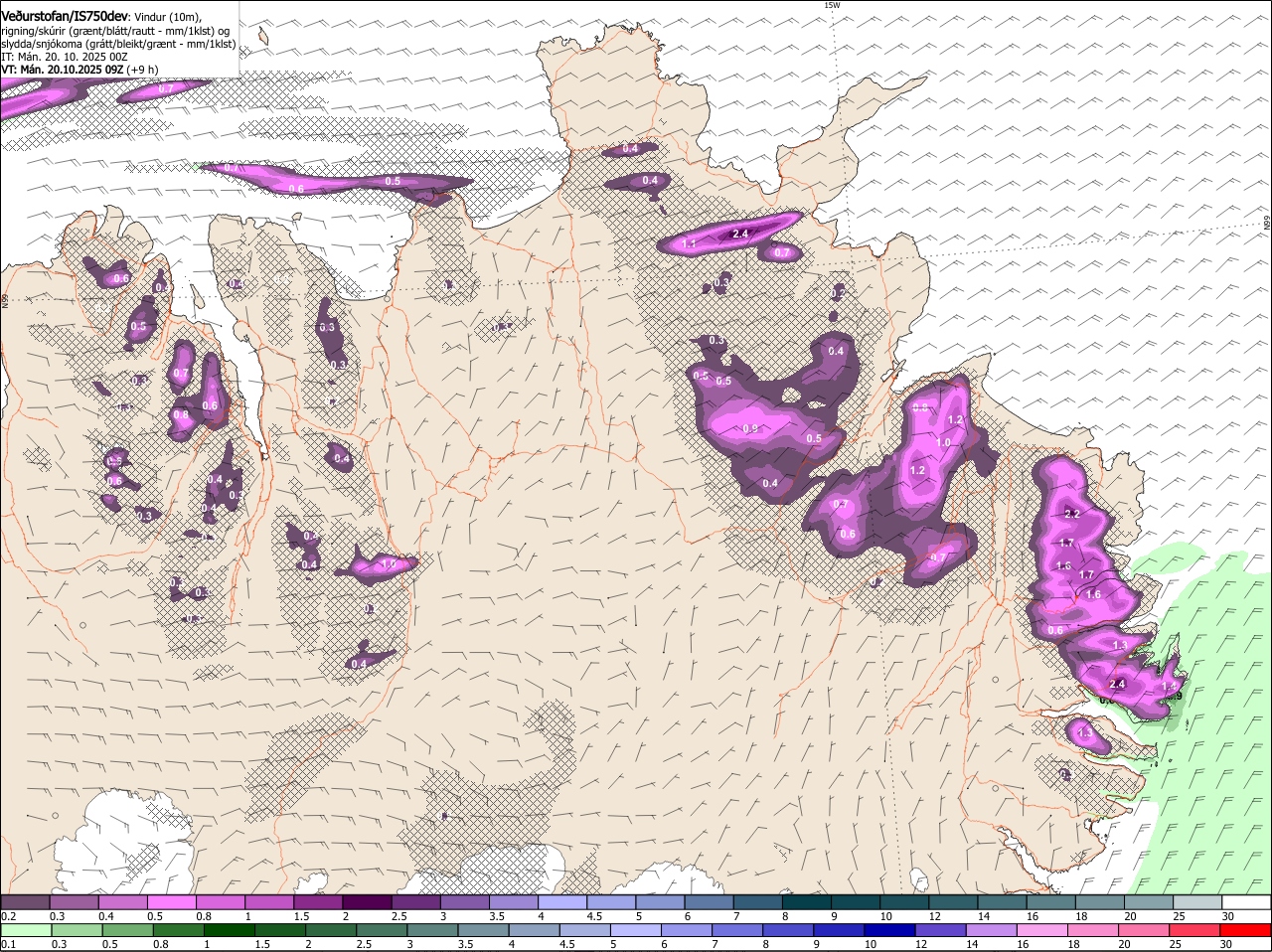Pick top-row legend swatch between 1 and 1.5
The width and height of the screenshot is (1272, 952).
click(268, 902)
